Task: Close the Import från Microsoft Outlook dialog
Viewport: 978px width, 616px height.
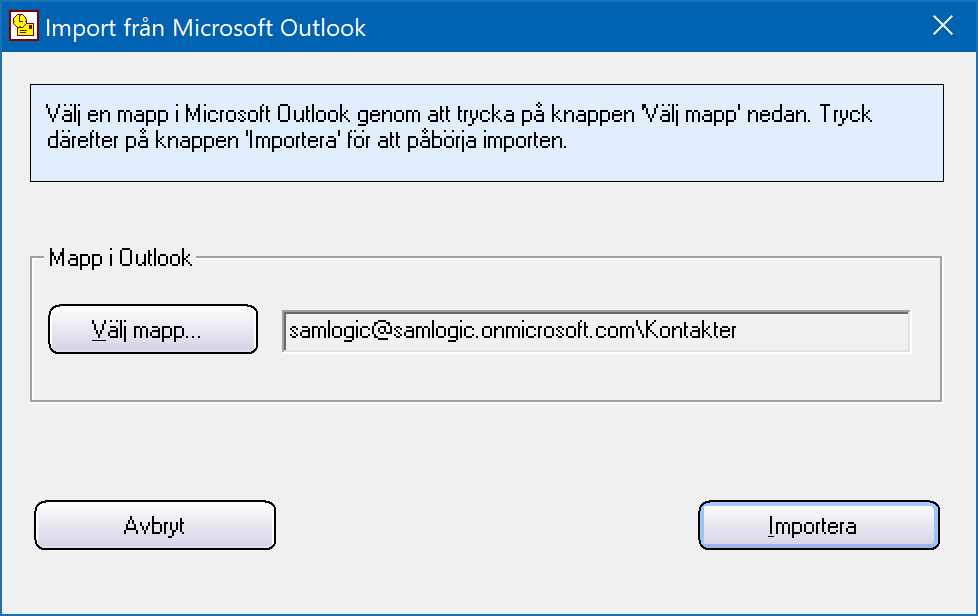Action: coord(942,26)
